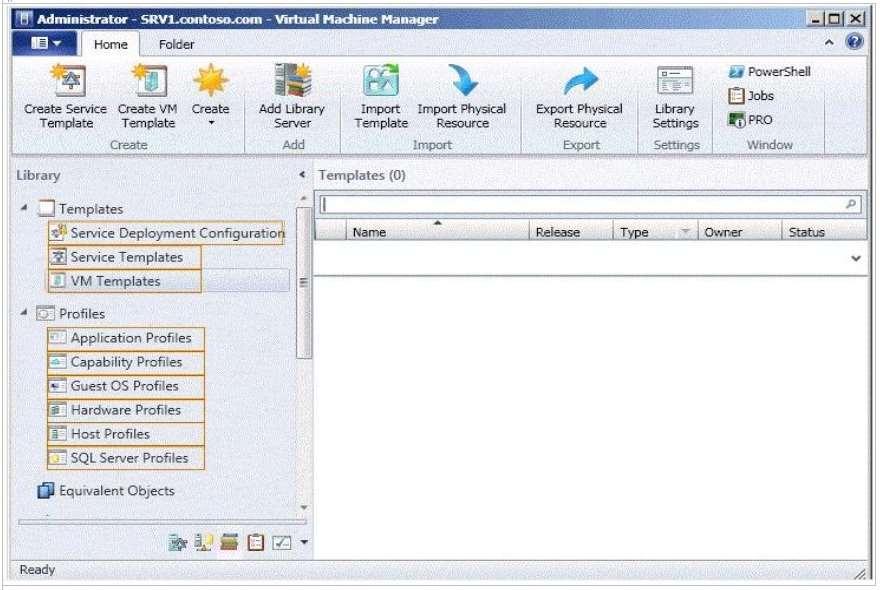Image resolution: width=880 pixels, height=590 pixels.
Task: Click the window resize grip corner
Action: pyautogui.click(x=860, y=573)
